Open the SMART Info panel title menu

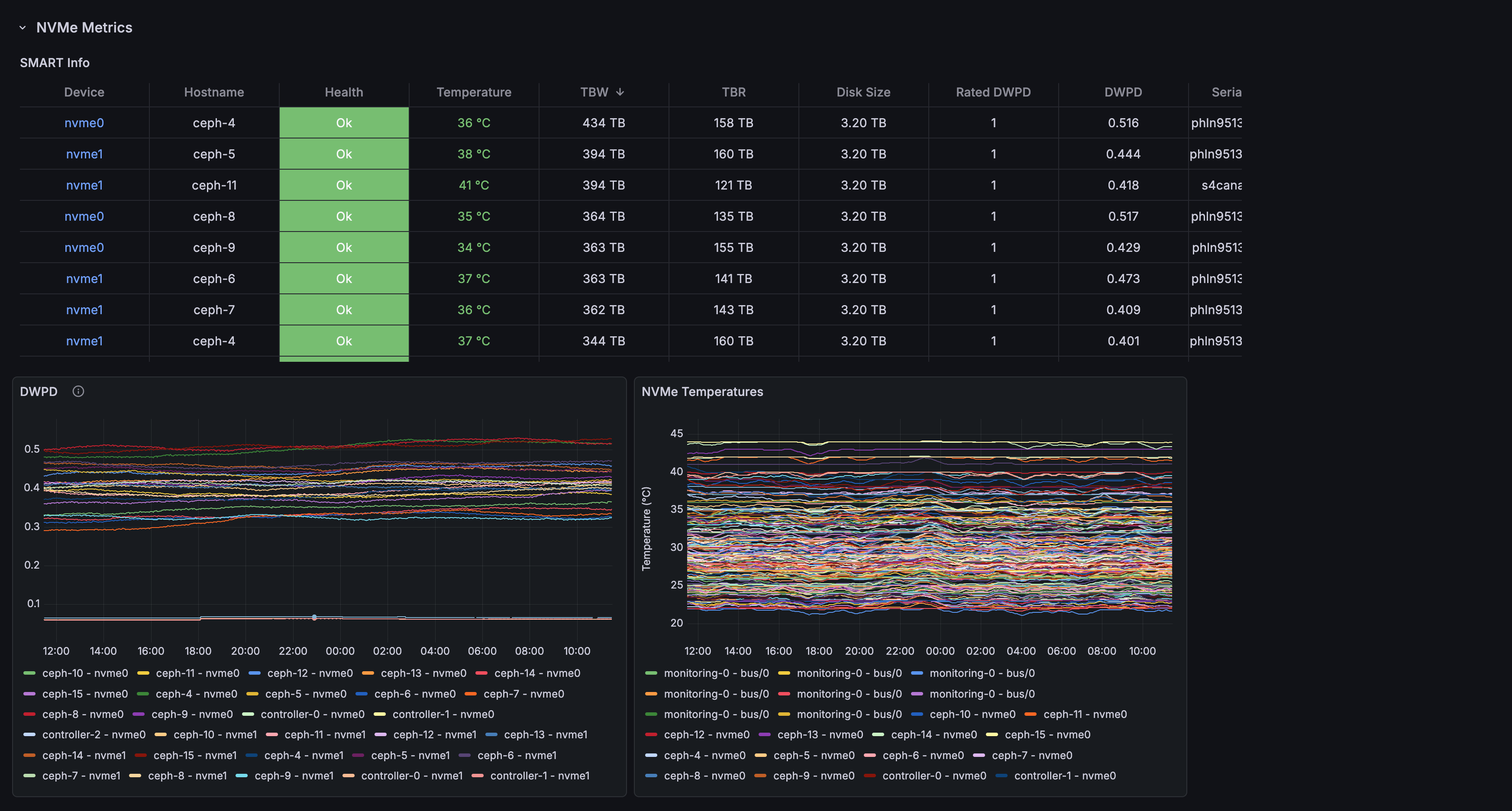[55, 63]
